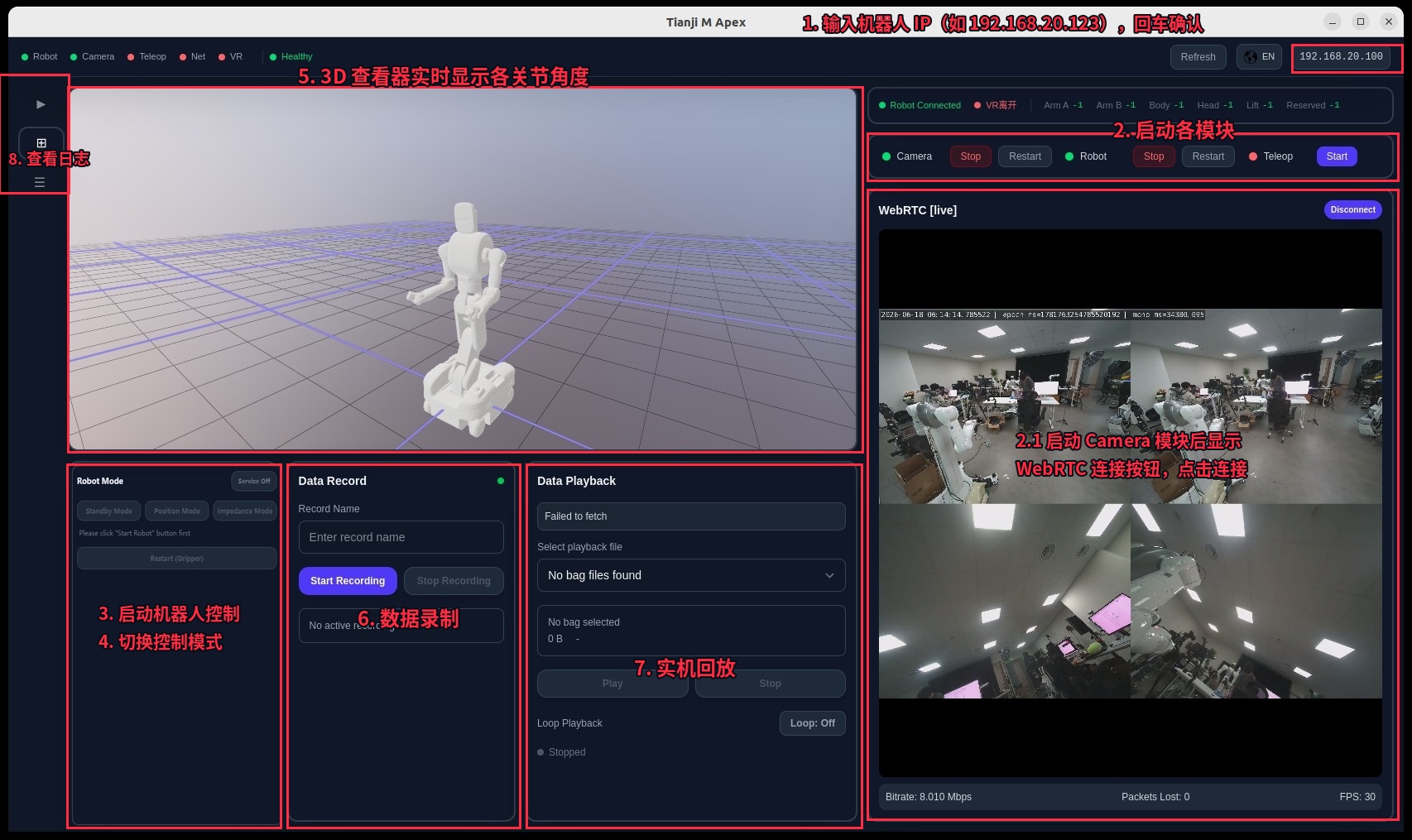Click the Failed to fetch message

[691, 516]
